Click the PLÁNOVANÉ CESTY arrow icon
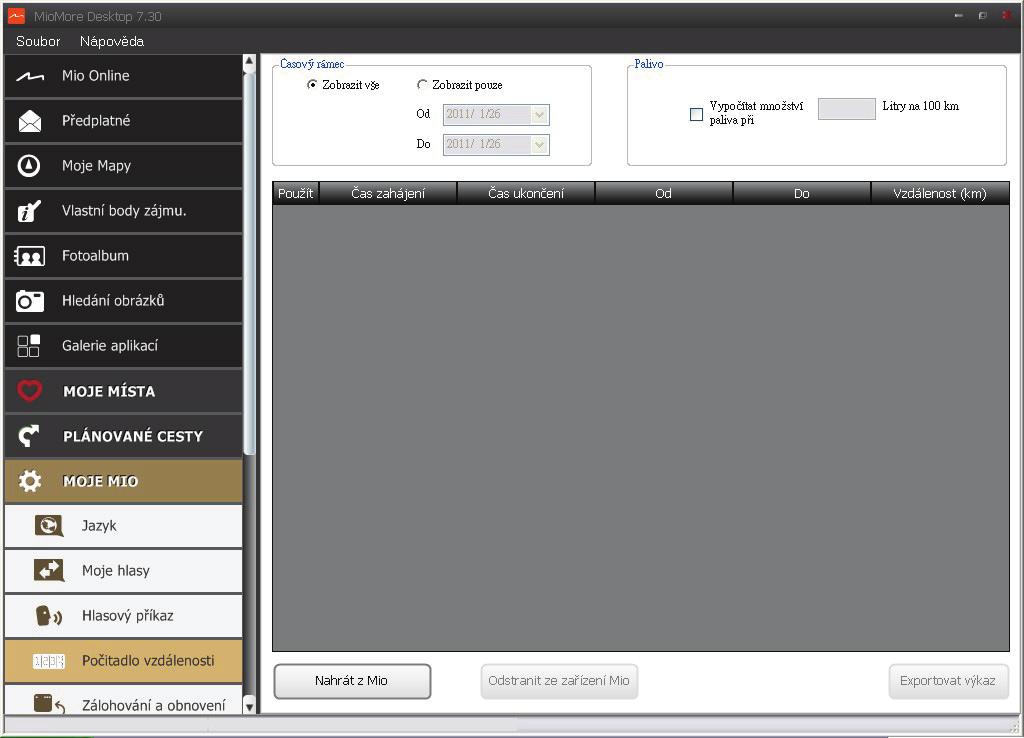 click(29, 436)
